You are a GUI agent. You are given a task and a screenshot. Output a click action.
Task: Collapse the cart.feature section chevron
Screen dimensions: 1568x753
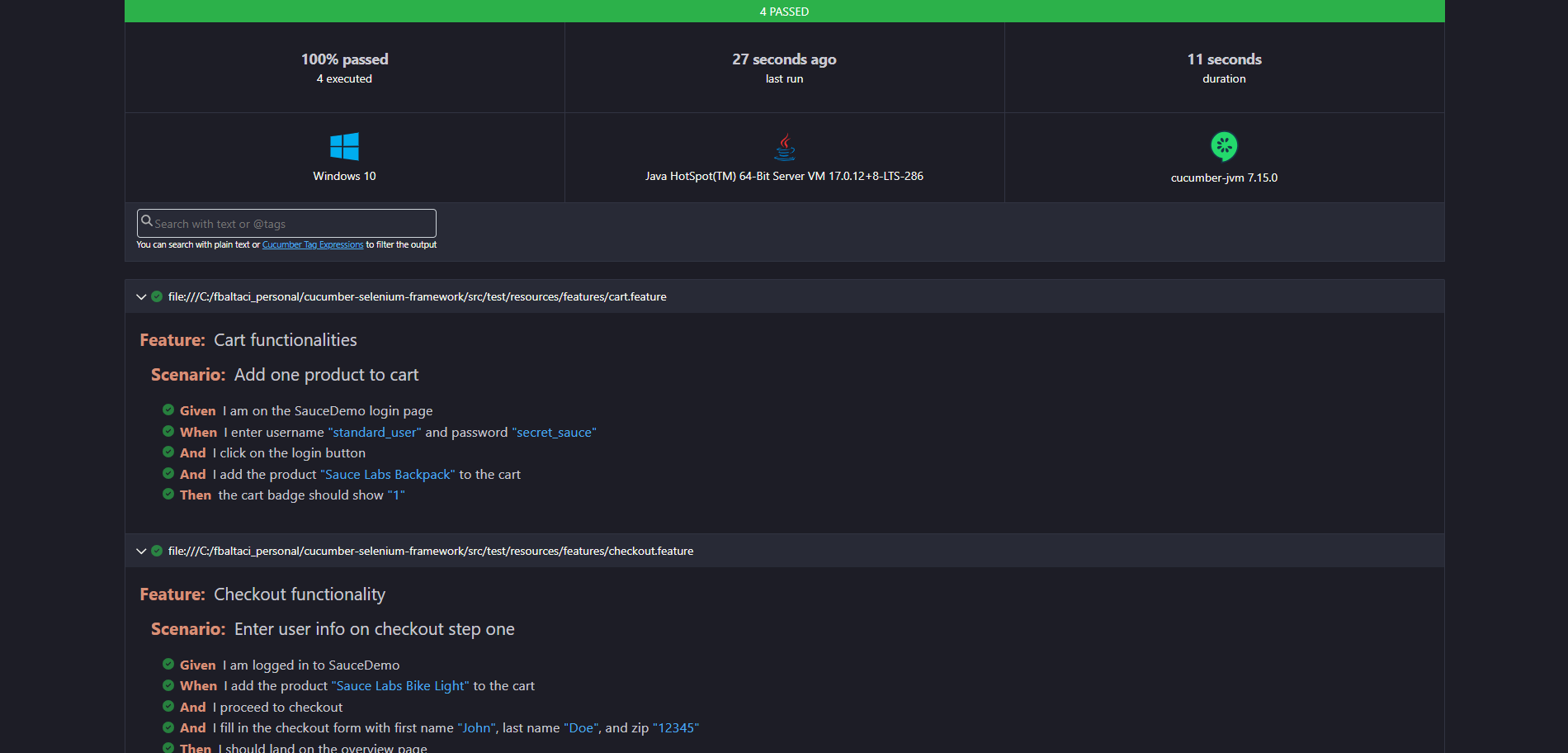click(141, 296)
